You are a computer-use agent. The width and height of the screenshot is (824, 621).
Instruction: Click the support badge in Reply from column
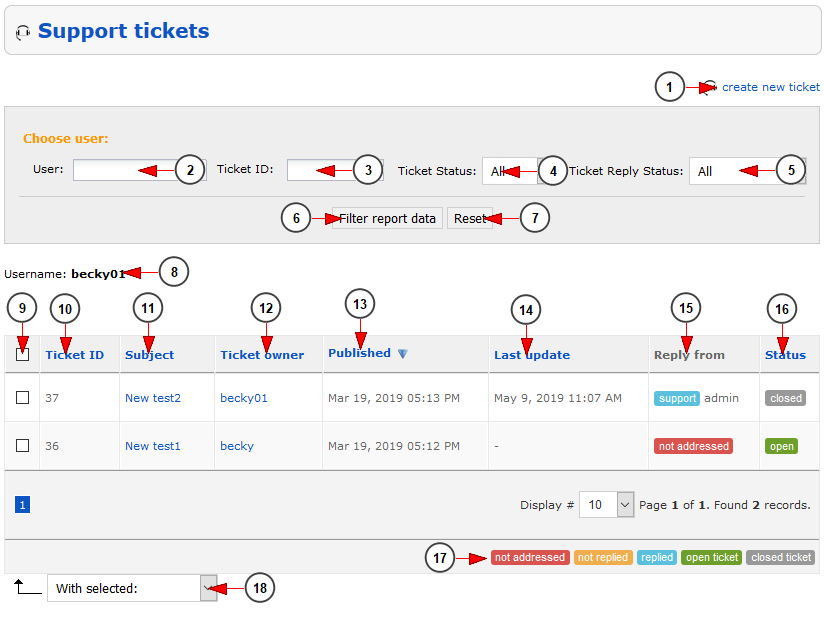677,398
